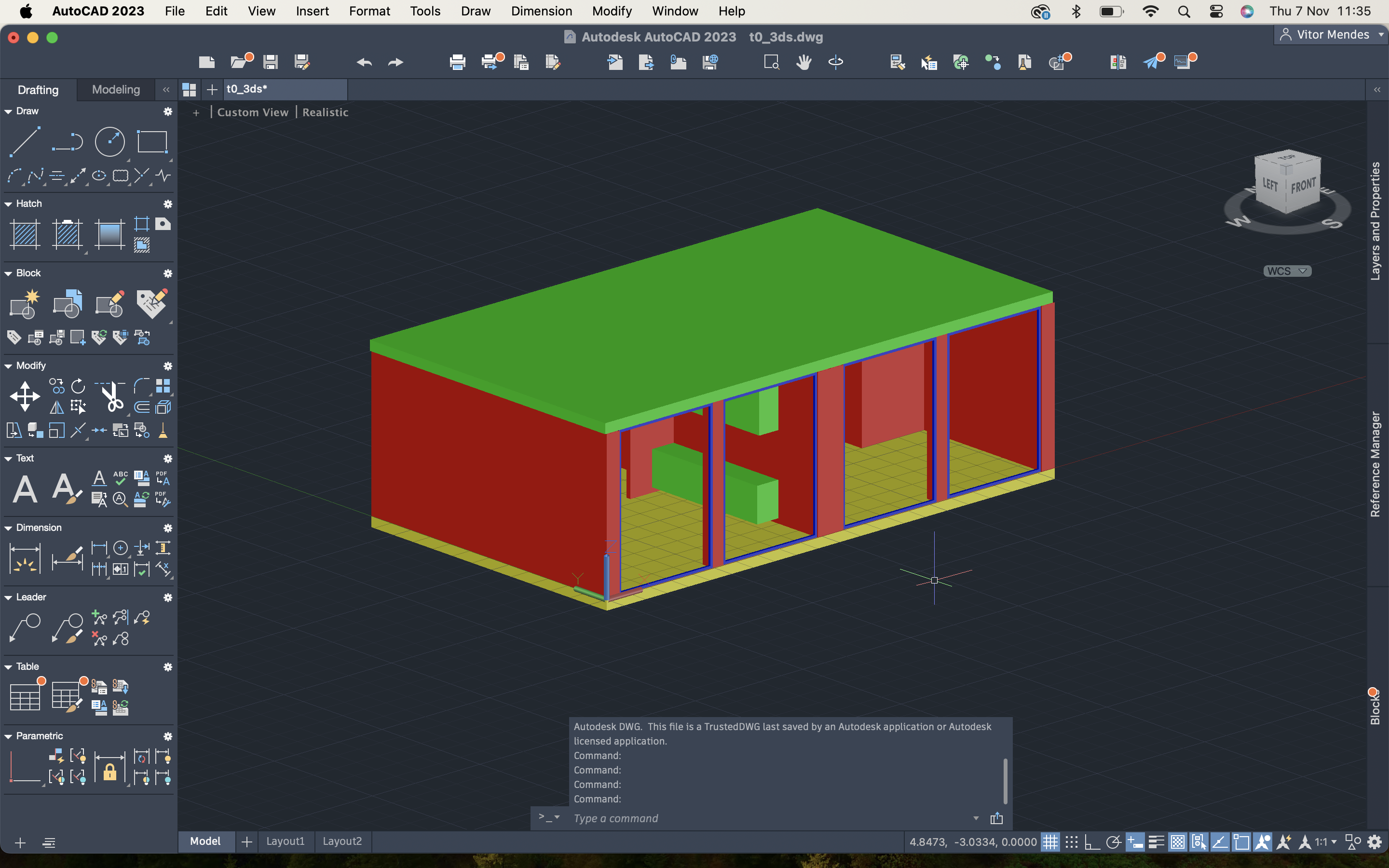1389x868 pixels.
Task: Click the New drawing icon in toolbar
Action: coord(206,62)
